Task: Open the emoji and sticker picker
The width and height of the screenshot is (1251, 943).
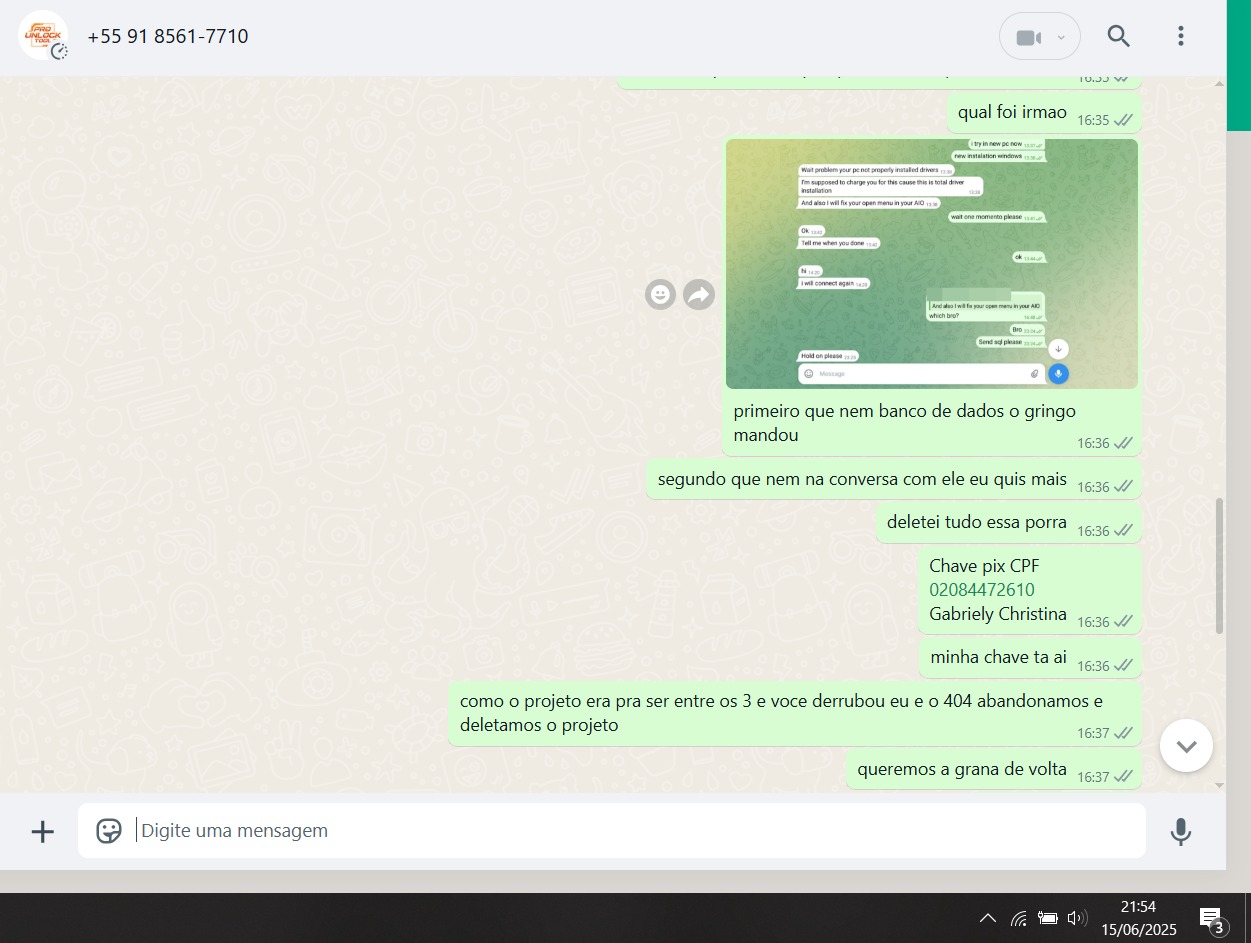Action: [x=108, y=831]
